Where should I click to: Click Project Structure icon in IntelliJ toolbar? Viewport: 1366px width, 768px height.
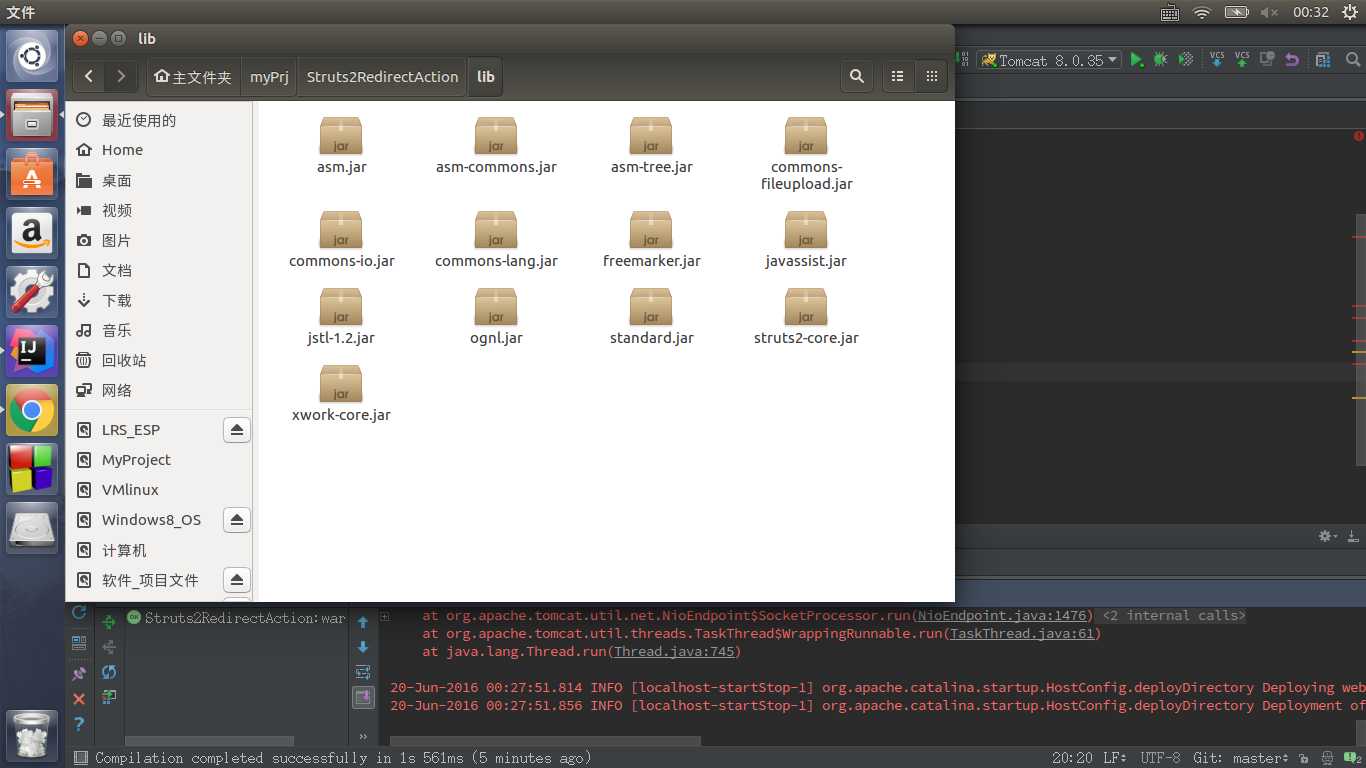[x=1323, y=60]
